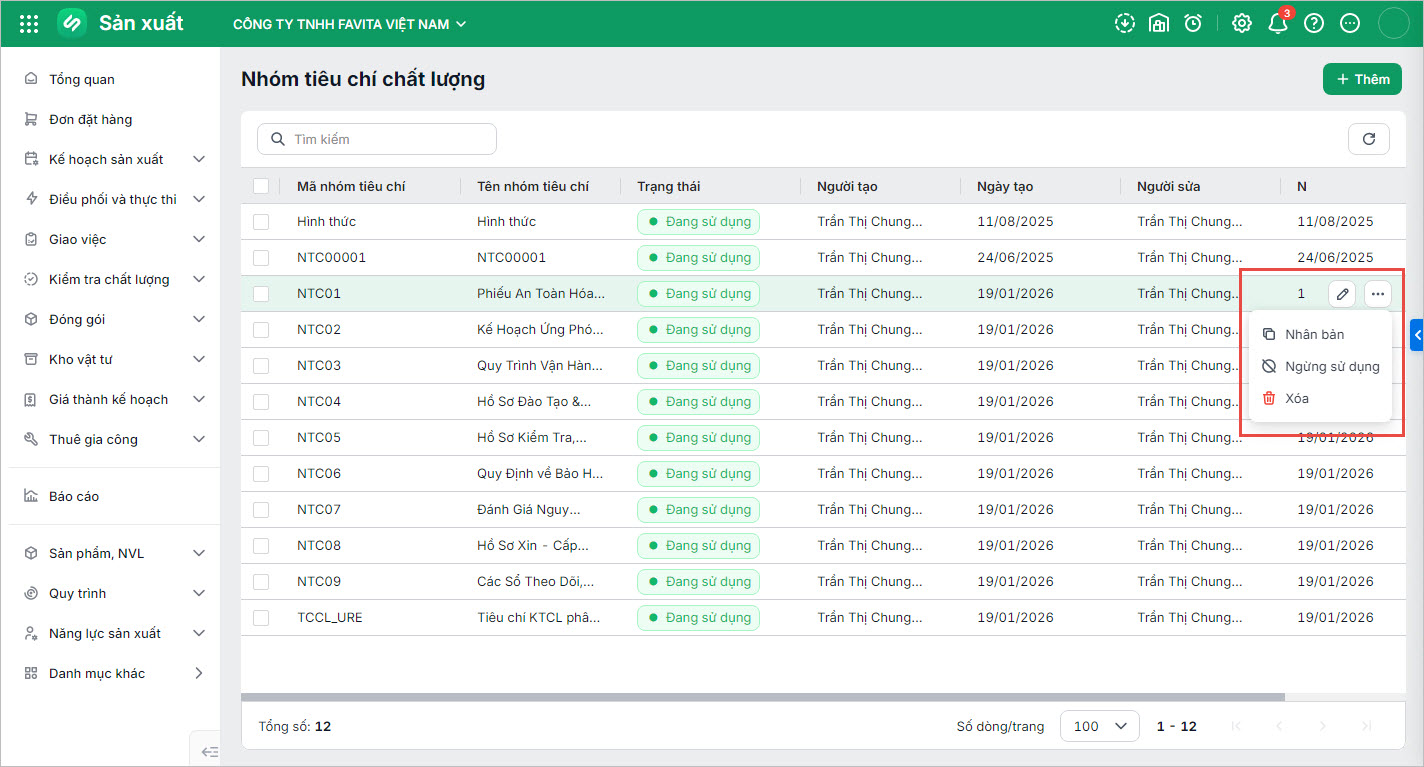The image size is (1424, 767).
Task: Click the Tổng quan home icon
Action: pos(31,79)
